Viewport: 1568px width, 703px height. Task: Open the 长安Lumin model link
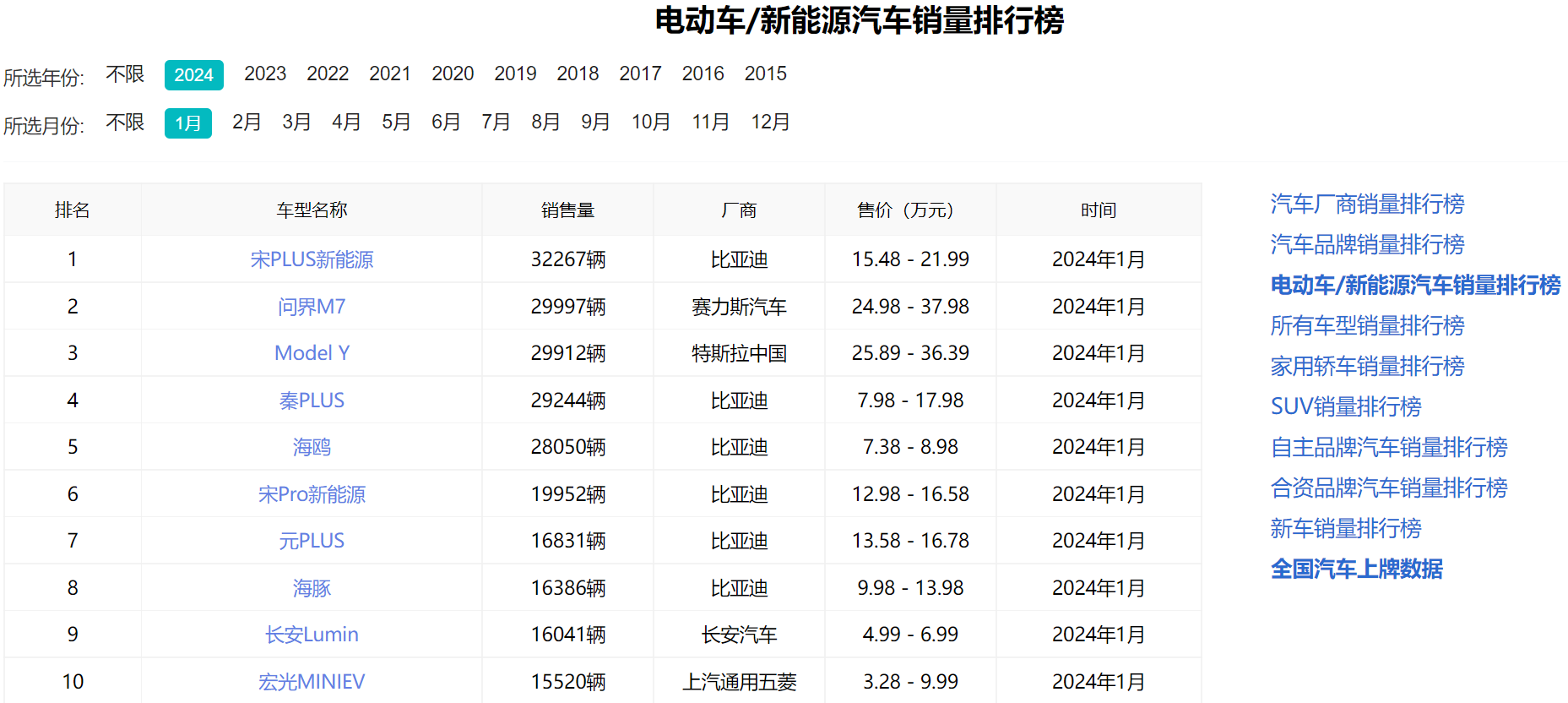click(312, 635)
